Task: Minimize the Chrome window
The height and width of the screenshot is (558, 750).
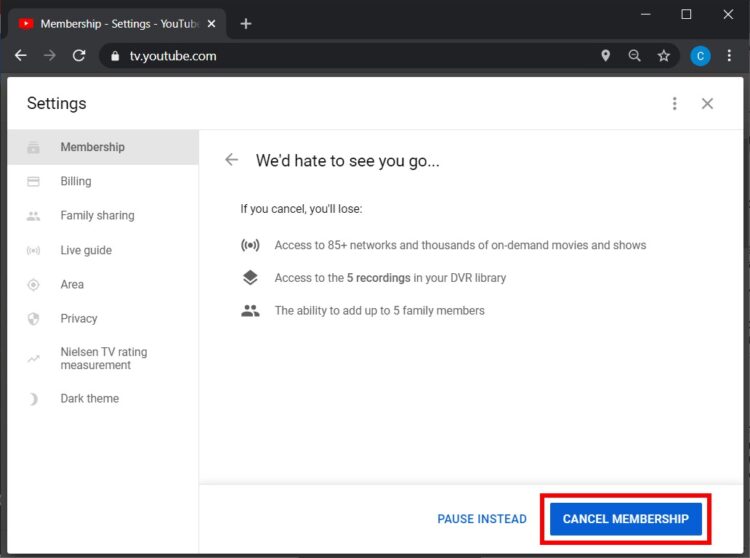Action: 645,14
